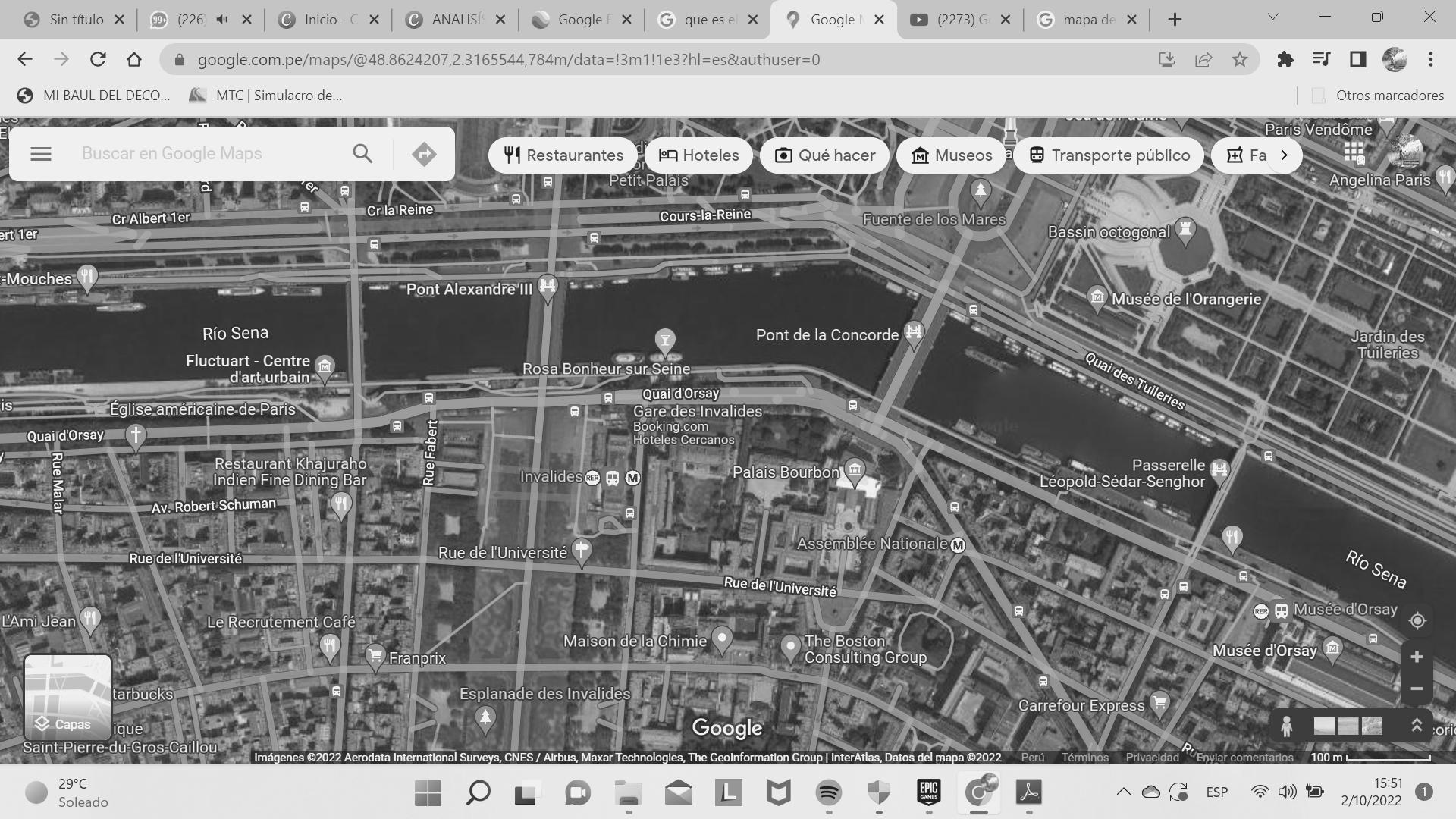
Task: Open the Otros marcadores folder
Action: click(1378, 96)
